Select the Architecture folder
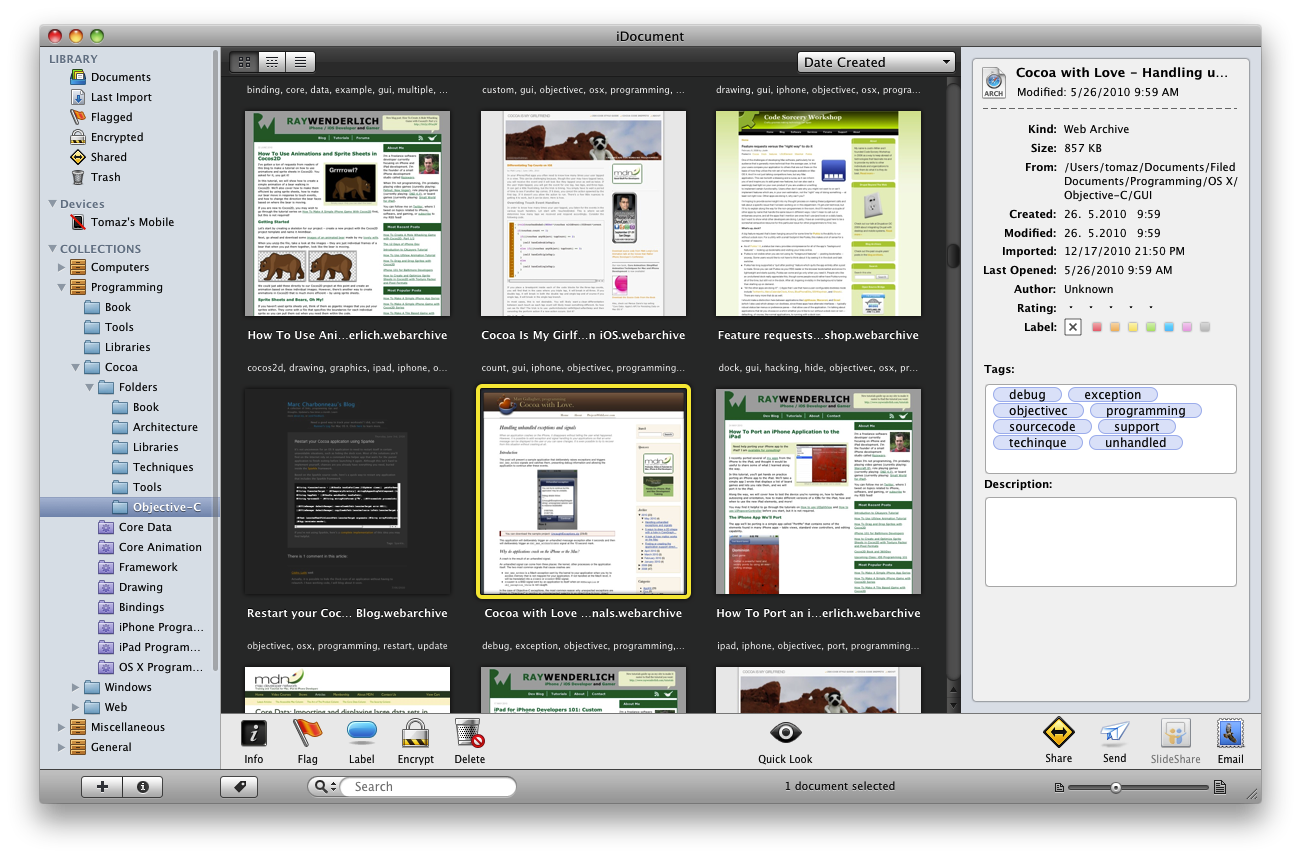 point(165,427)
